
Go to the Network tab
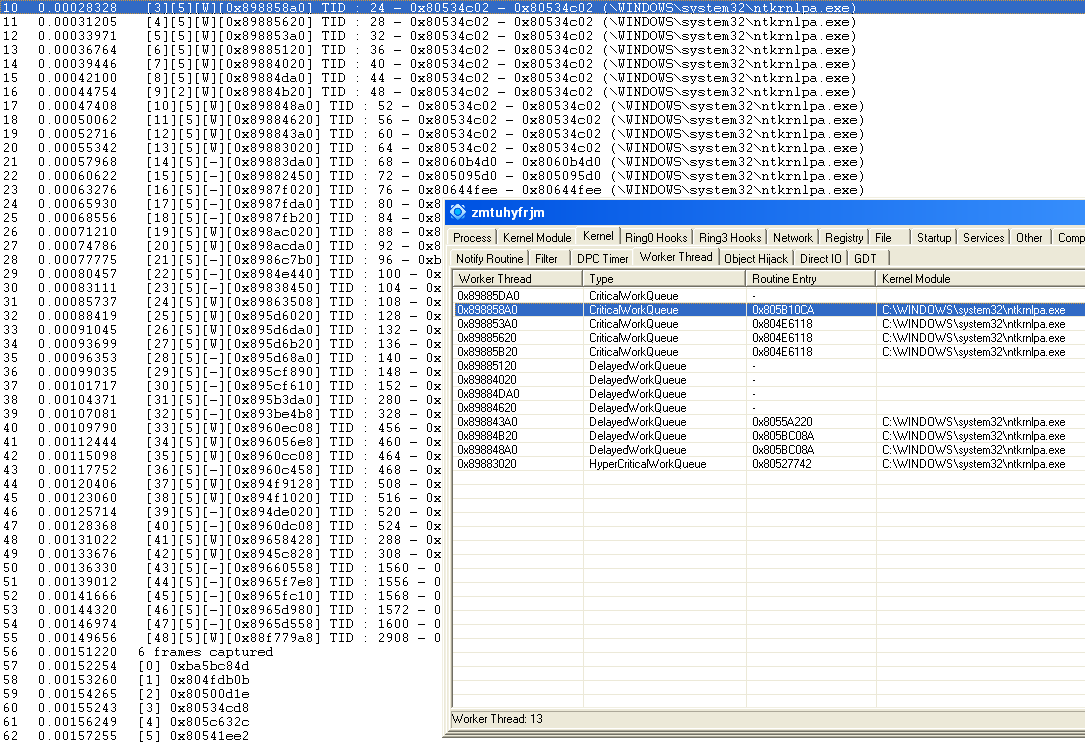793,238
